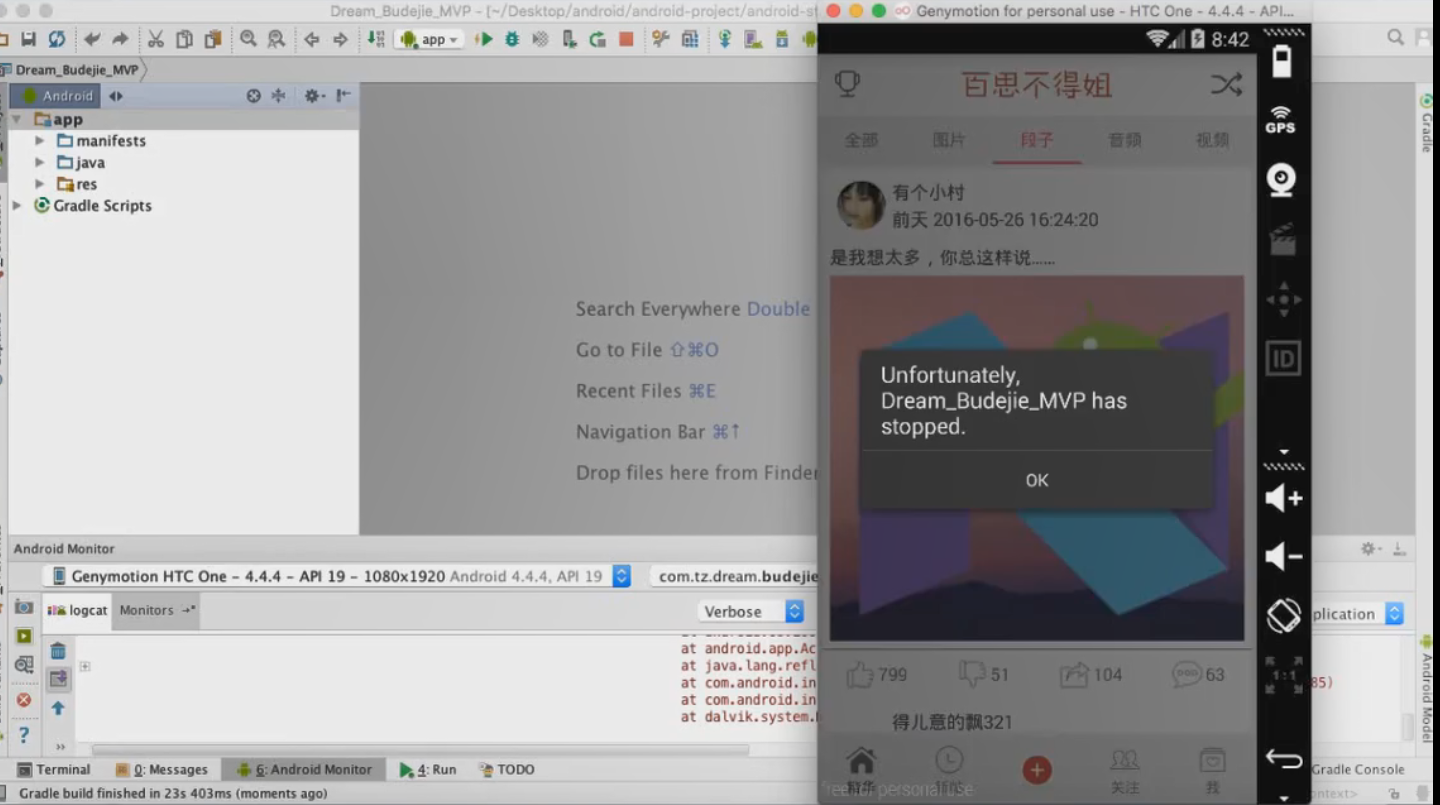Open the Verbose log level dropdown
Viewport: 1440px width, 805px height.
coord(750,612)
